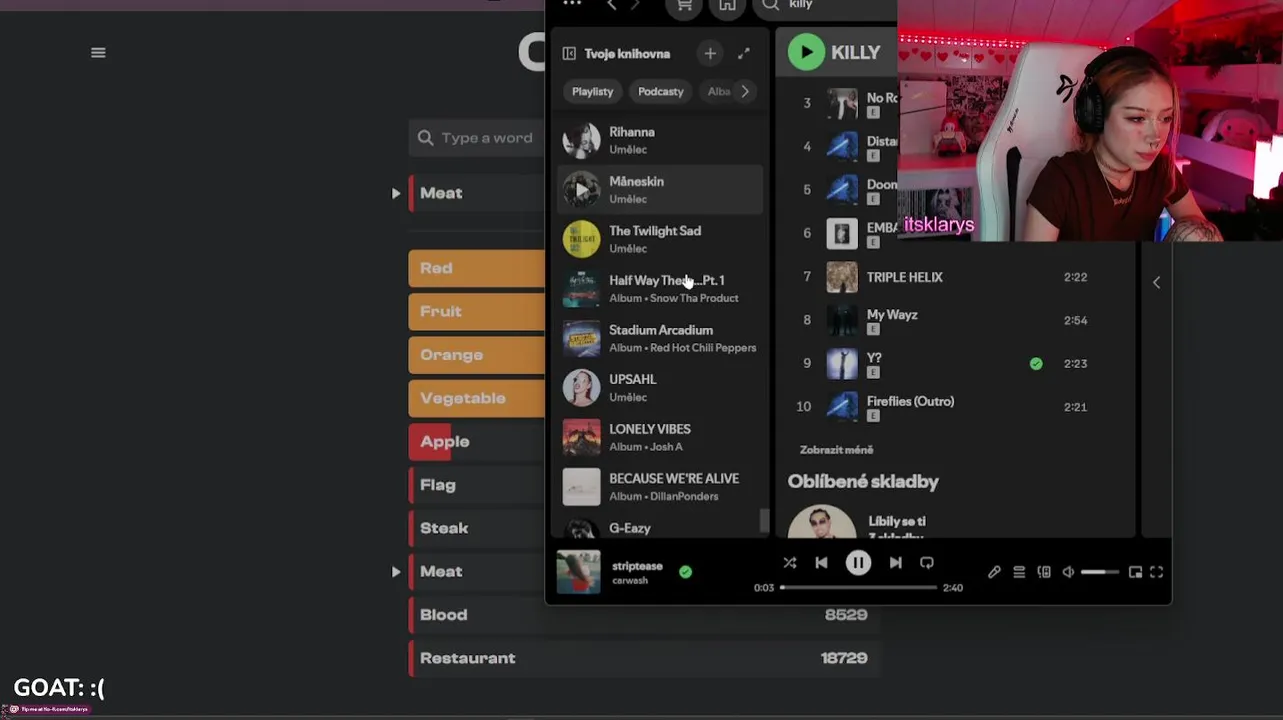Screen dimensions: 1283x720
Task: Open BECAUSE WE'RE ALIVE album entry
Action: (660, 487)
